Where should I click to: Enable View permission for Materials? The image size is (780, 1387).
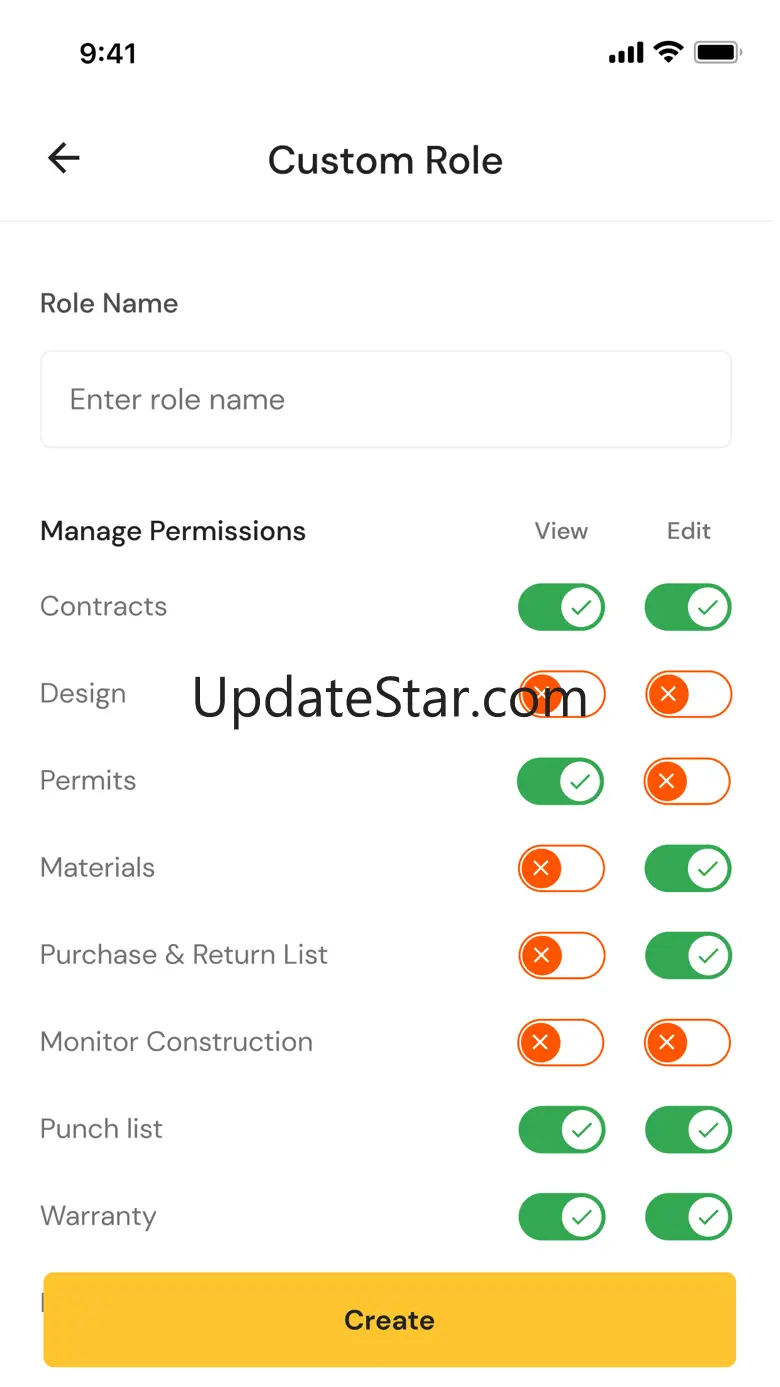pos(561,868)
